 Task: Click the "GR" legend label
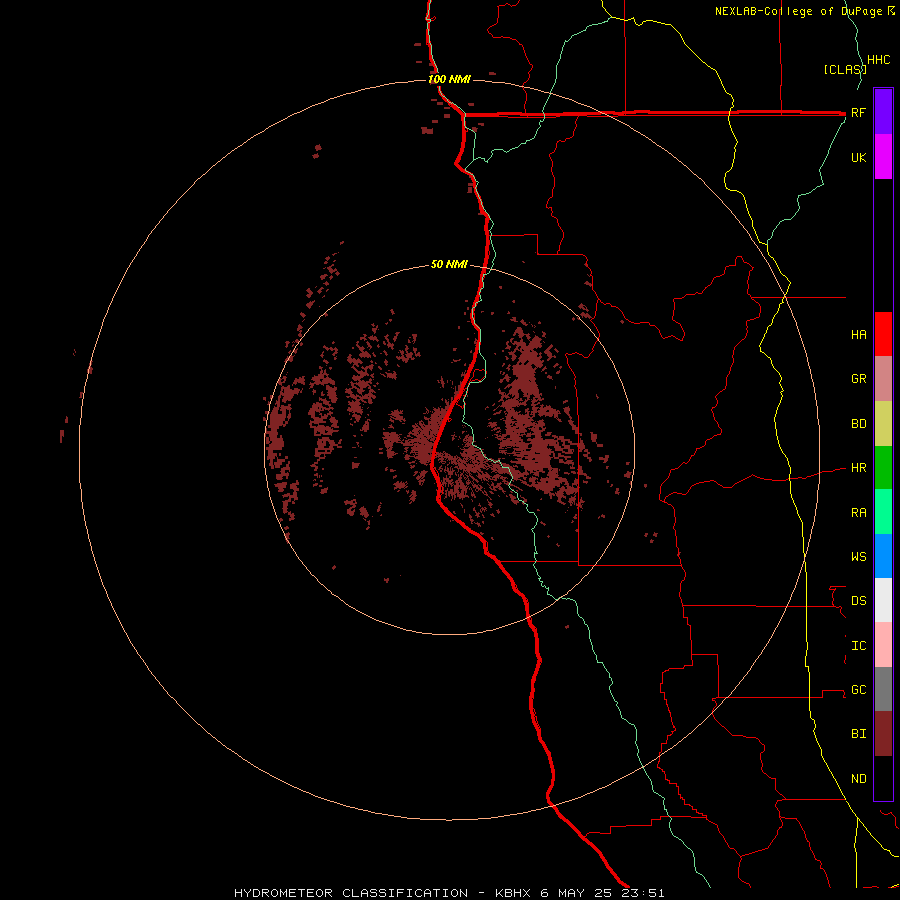pos(858,379)
